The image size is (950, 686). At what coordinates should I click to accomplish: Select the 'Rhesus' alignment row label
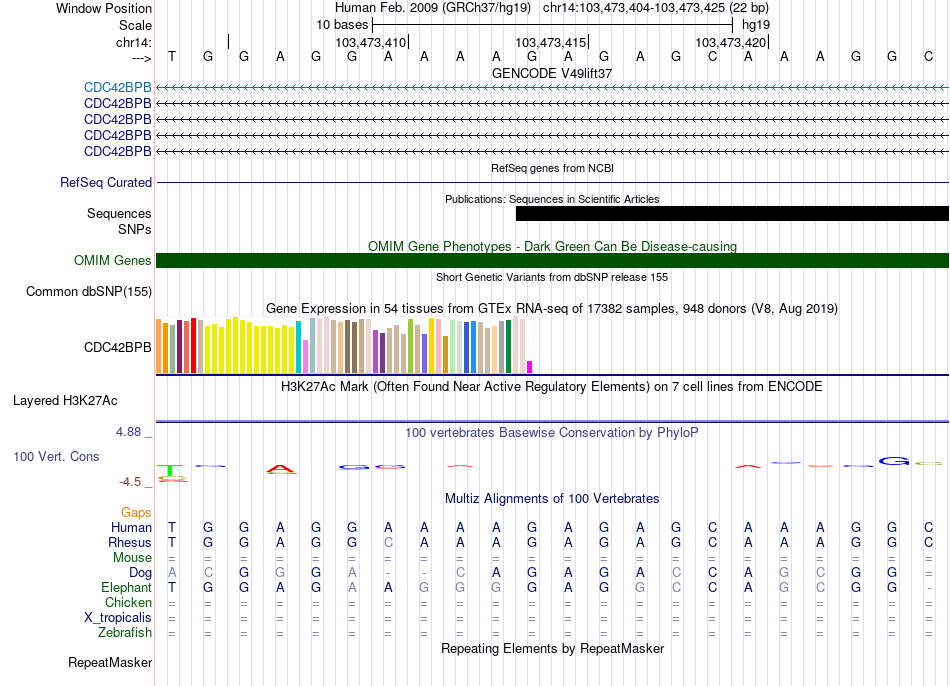click(x=130, y=542)
